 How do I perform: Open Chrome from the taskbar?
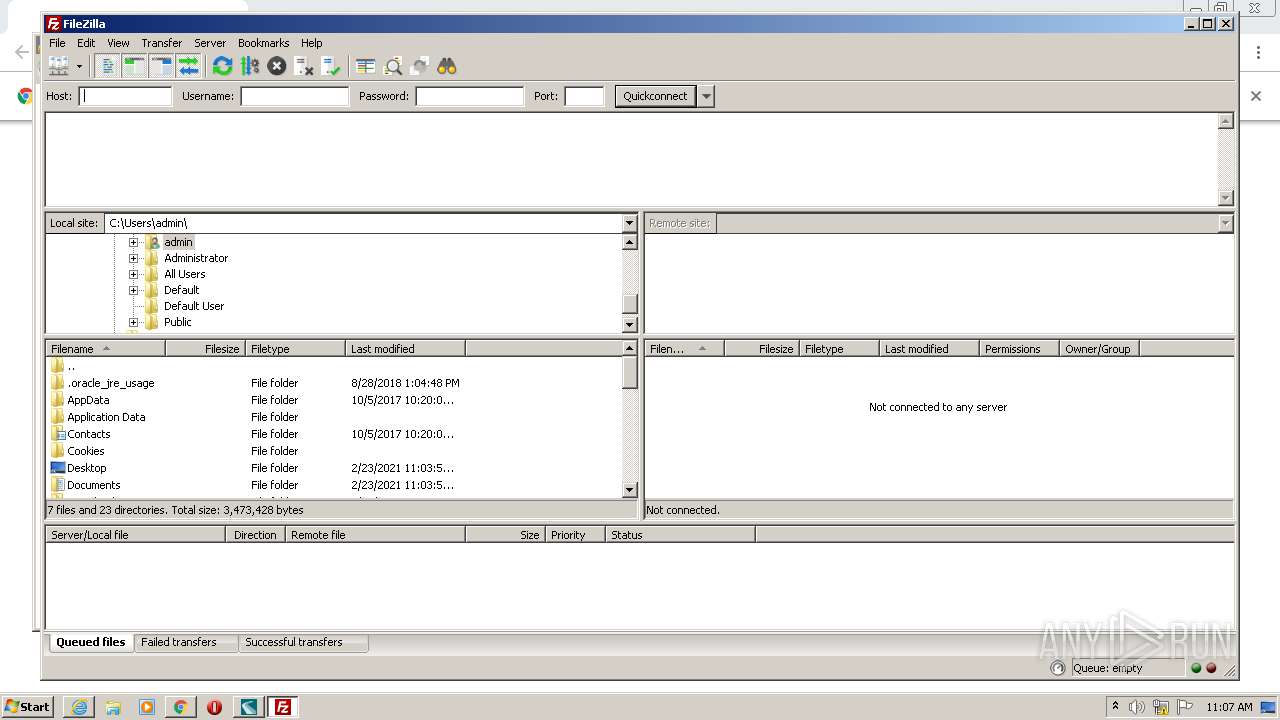tap(180, 707)
